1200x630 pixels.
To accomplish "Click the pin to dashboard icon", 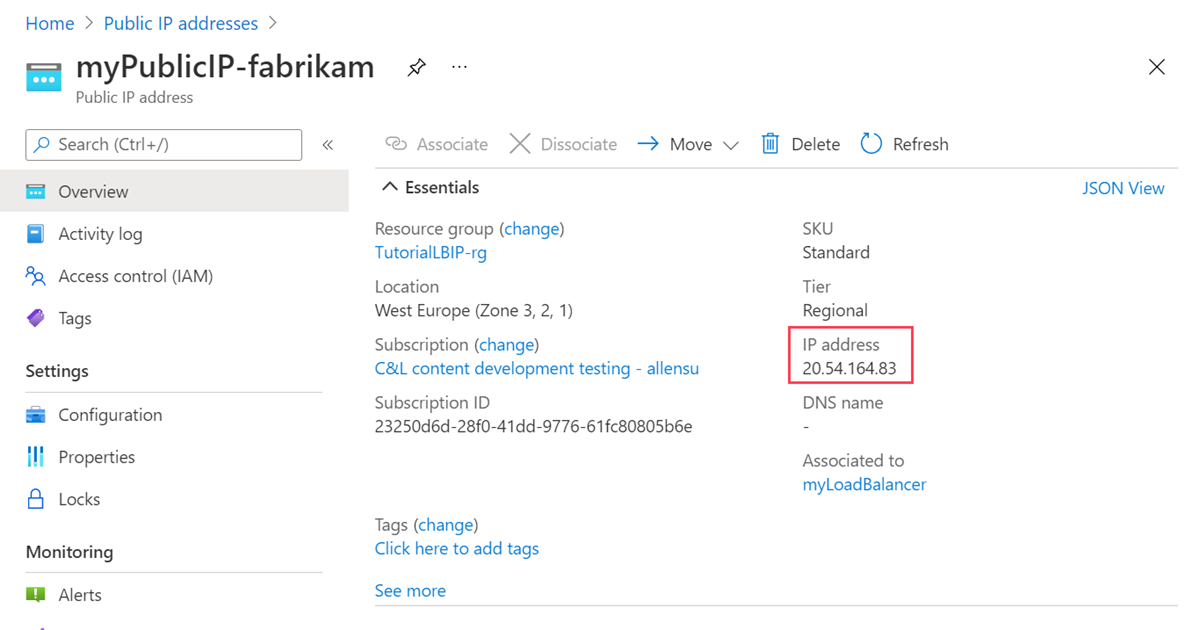I will coord(416,67).
